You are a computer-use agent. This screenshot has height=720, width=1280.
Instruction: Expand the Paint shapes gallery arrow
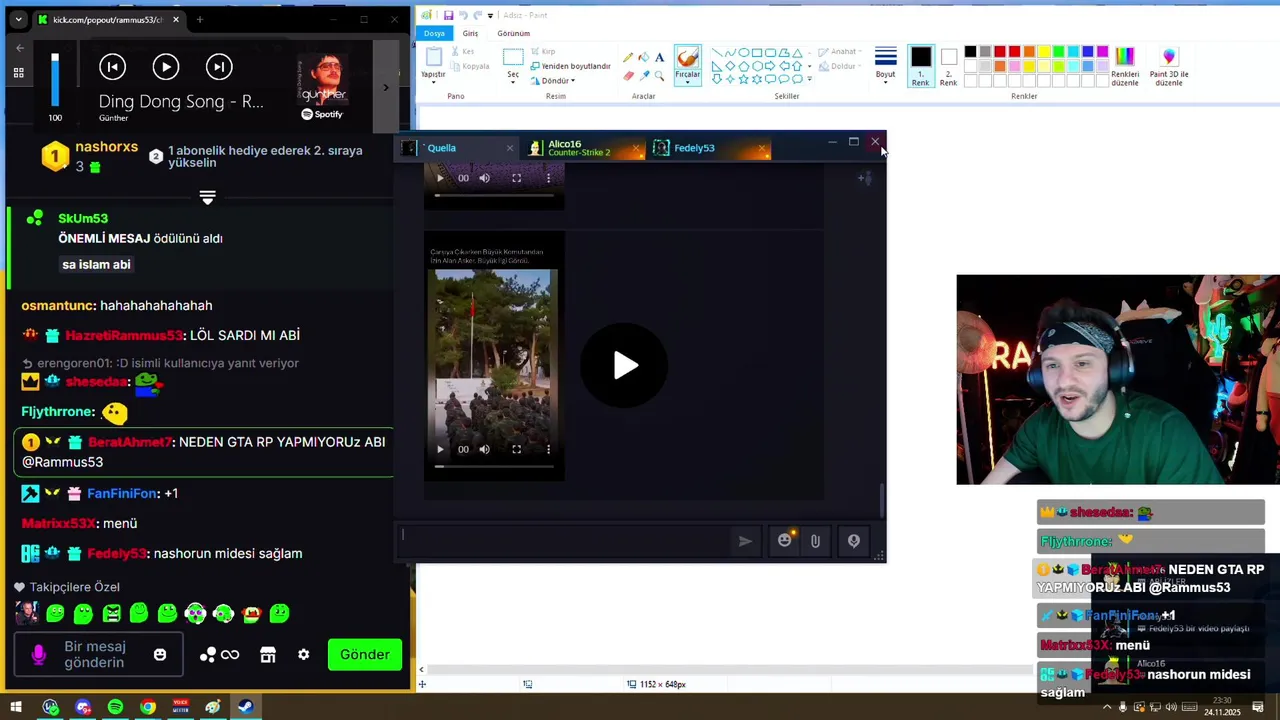point(809,79)
